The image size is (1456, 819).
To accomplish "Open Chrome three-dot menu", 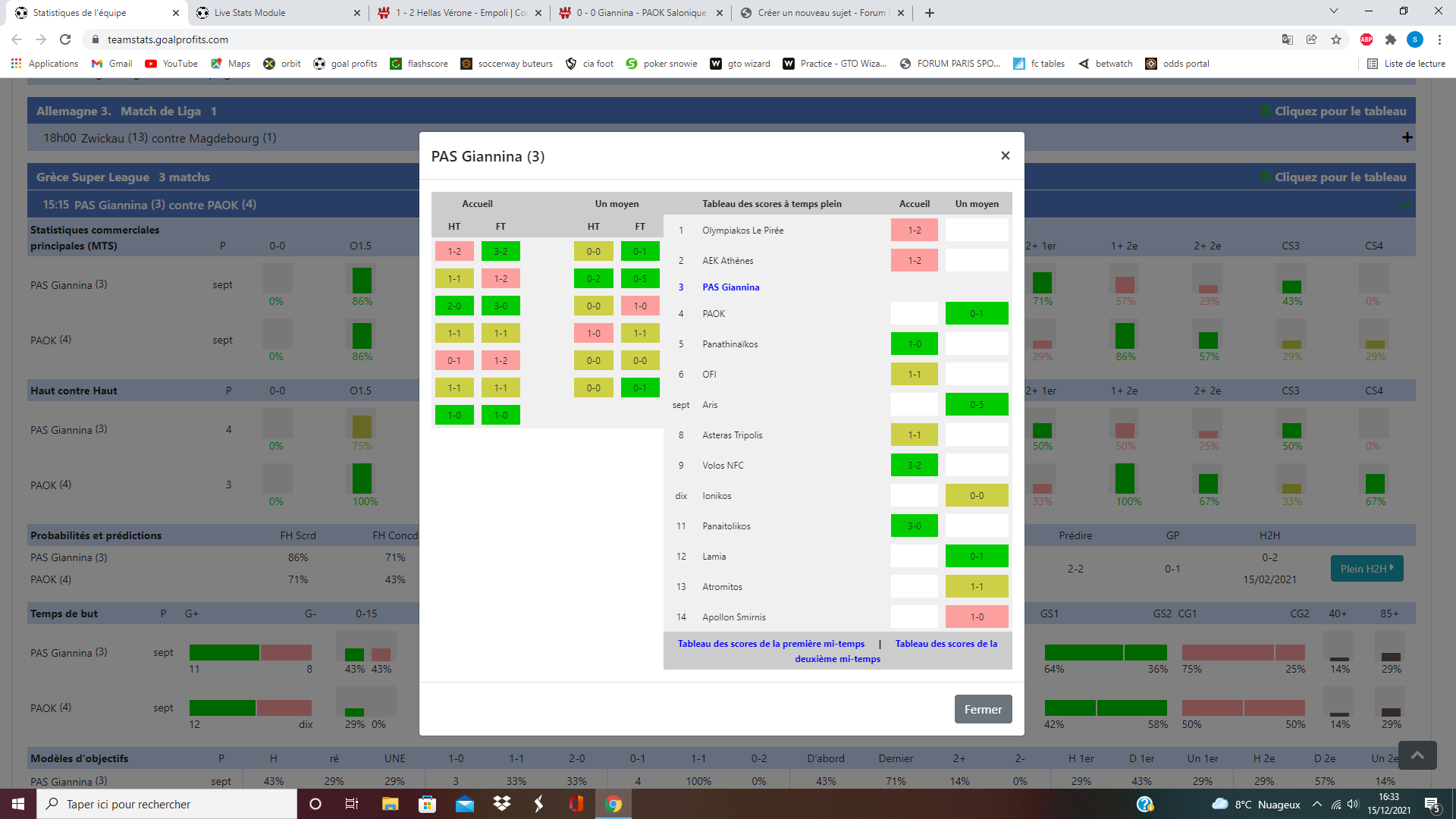I will point(1439,39).
